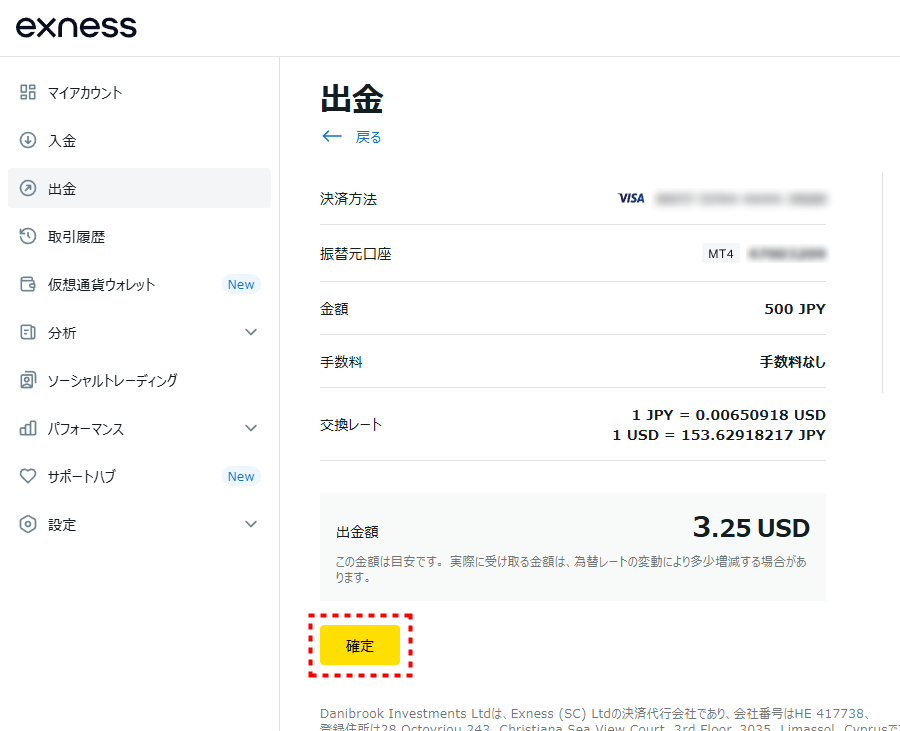Click the New badge beside 仮想通貨ウォレット
The height and width of the screenshot is (731, 900).
click(x=241, y=285)
